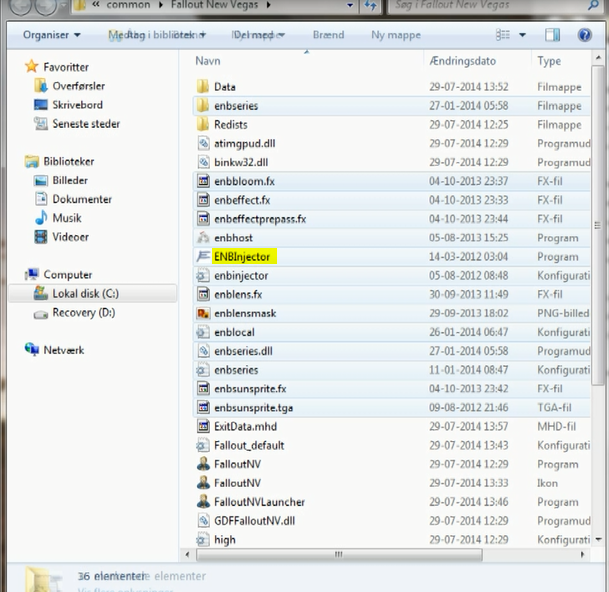Screen dimensions: 609x592
Task: Select Computer in navigation pane
Action: tap(68, 275)
